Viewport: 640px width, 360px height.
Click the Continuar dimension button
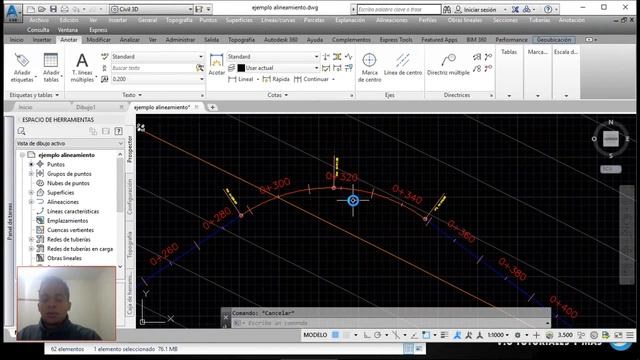(311, 79)
